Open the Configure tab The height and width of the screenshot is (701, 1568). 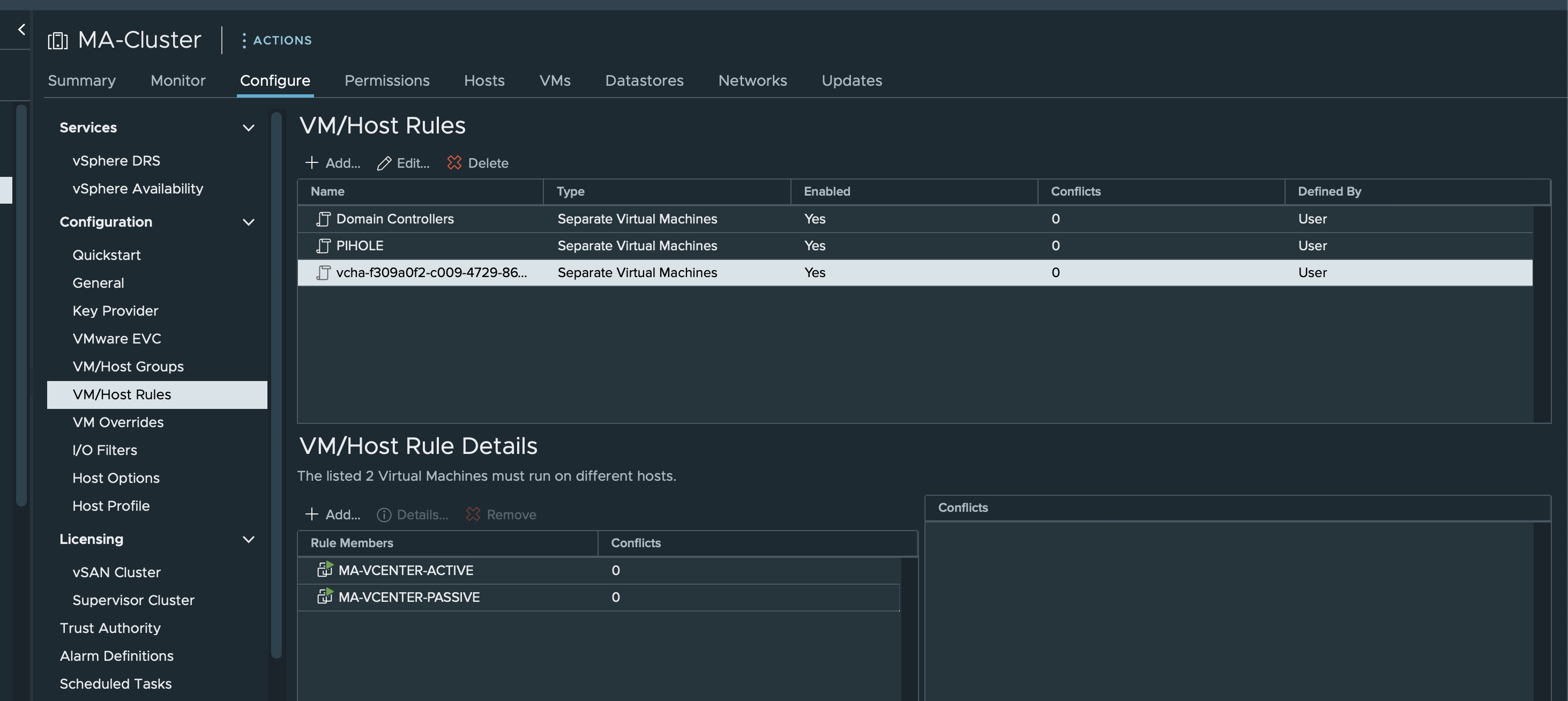(x=275, y=81)
